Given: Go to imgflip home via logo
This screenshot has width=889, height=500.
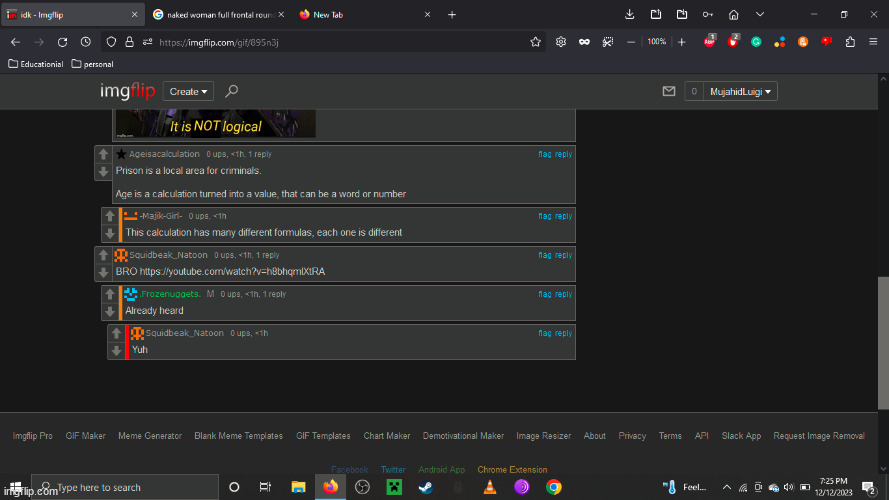Looking at the screenshot, I should (128, 91).
